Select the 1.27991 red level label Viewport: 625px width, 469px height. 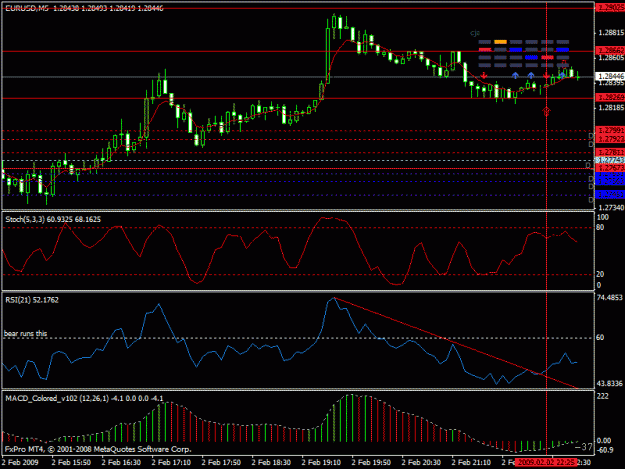pos(609,130)
